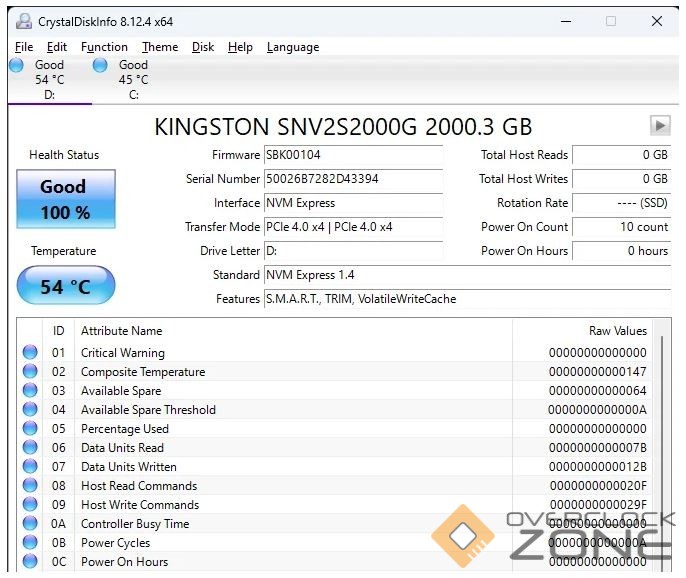Select the Controller Busy Time attribute text

click(135, 524)
